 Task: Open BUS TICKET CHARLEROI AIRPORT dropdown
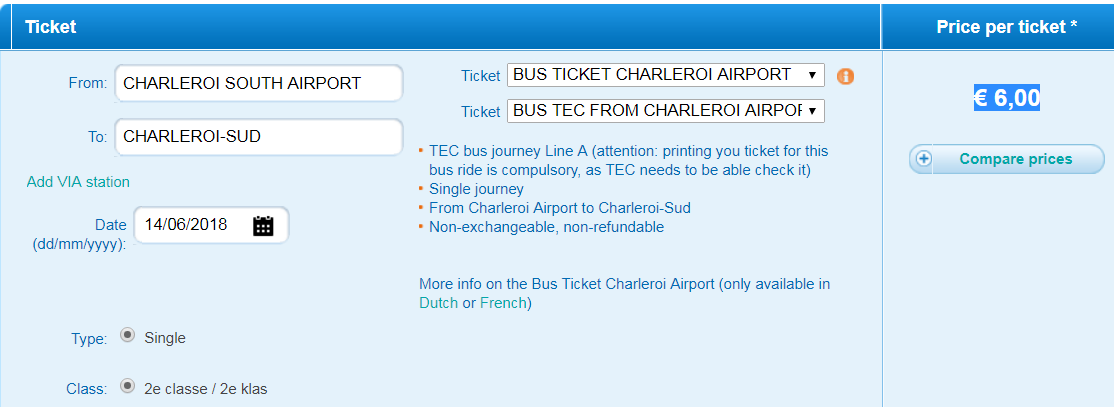[x=666, y=75]
